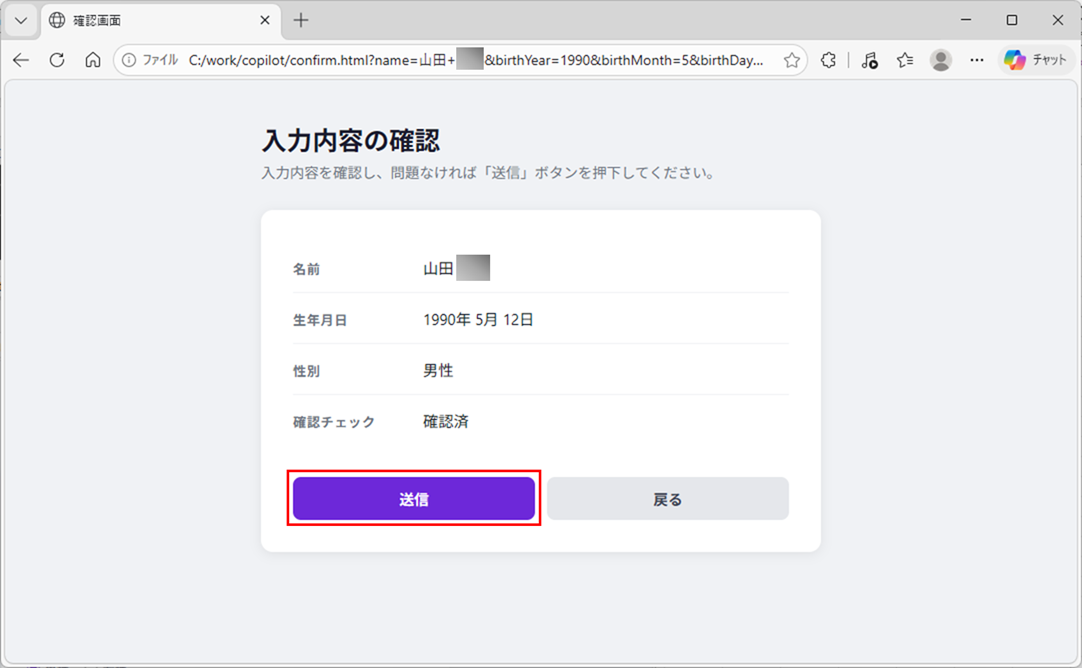Image resolution: width=1082 pixels, height=668 pixels.
Task: Open the Extensions puzzle icon
Action: [x=828, y=60]
